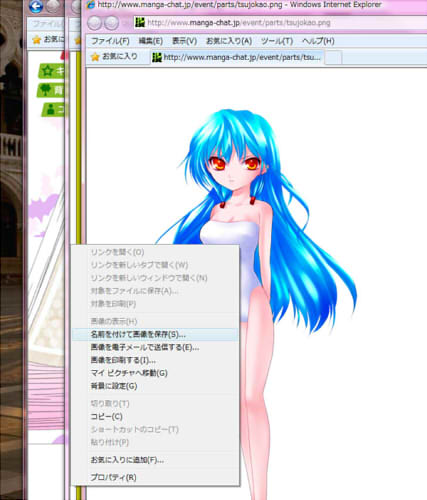The image size is (427, 500).
Task: Click the blue back arrow of the rear IE window
Action: pyautogui.click(x=36, y=7)
